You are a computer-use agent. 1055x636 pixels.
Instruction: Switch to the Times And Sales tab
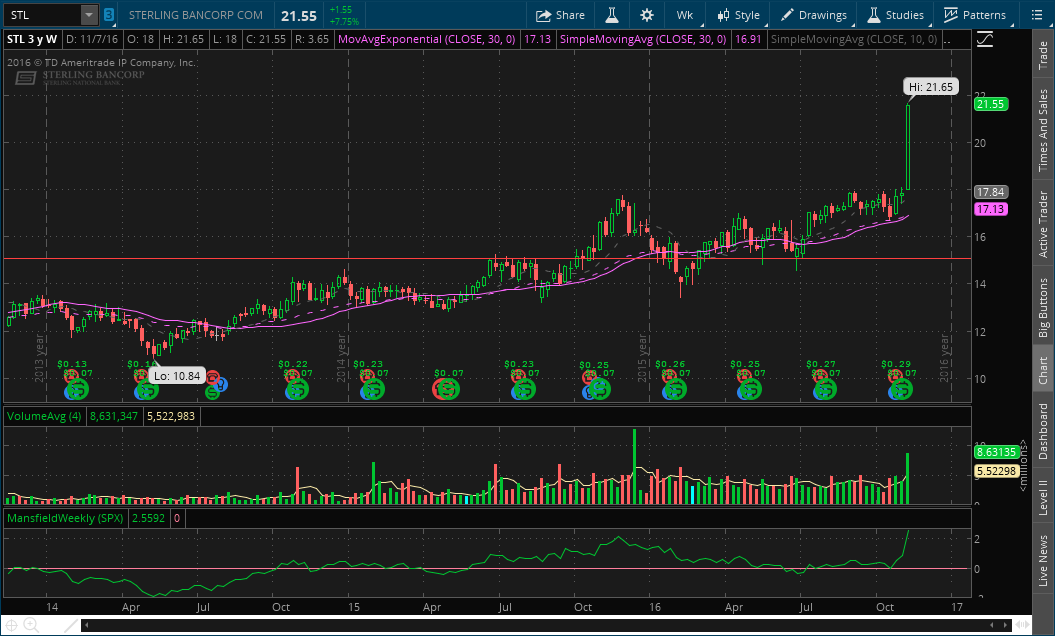tap(1043, 129)
